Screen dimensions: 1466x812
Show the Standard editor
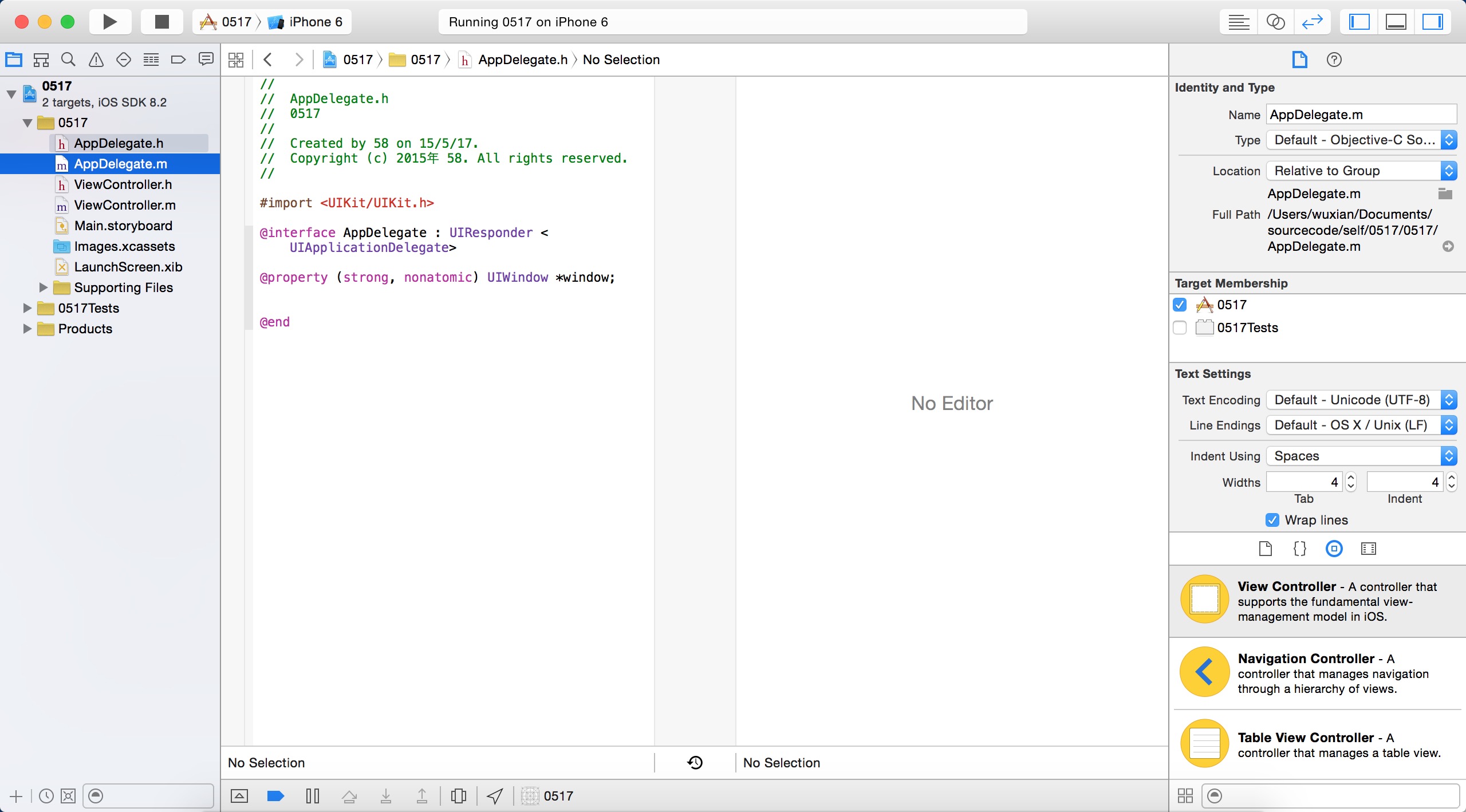[x=1239, y=22]
